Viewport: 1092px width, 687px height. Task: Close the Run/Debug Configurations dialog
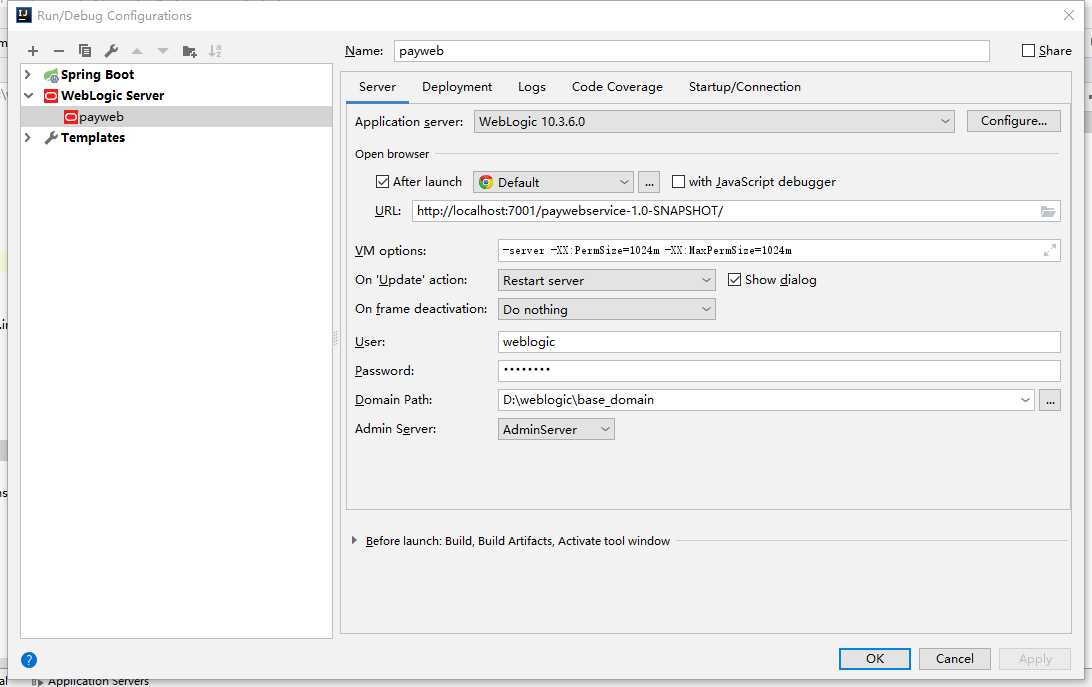(x=1069, y=15)
